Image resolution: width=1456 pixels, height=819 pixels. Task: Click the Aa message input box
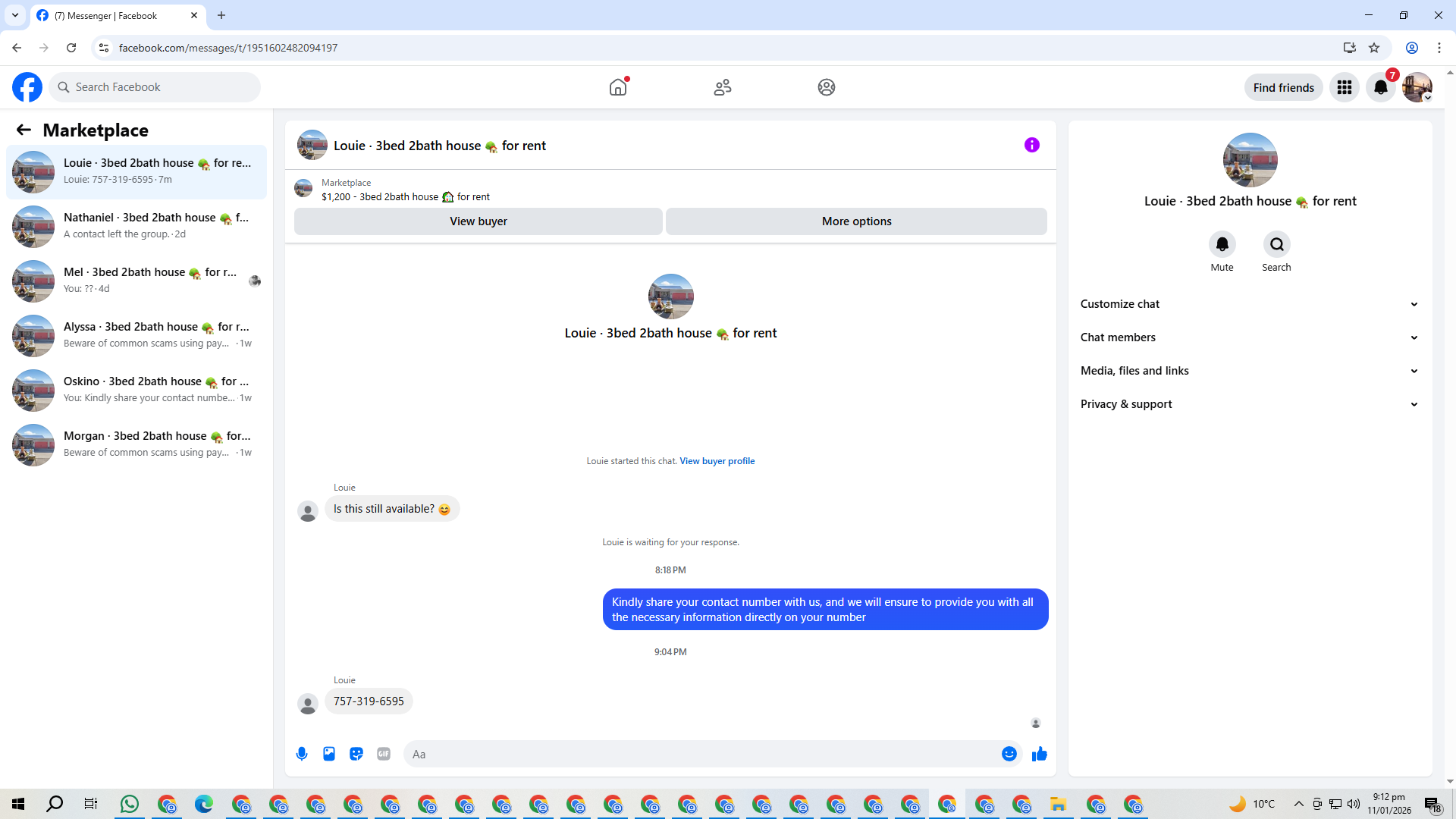pyautogui.click(x=701, y=754)
